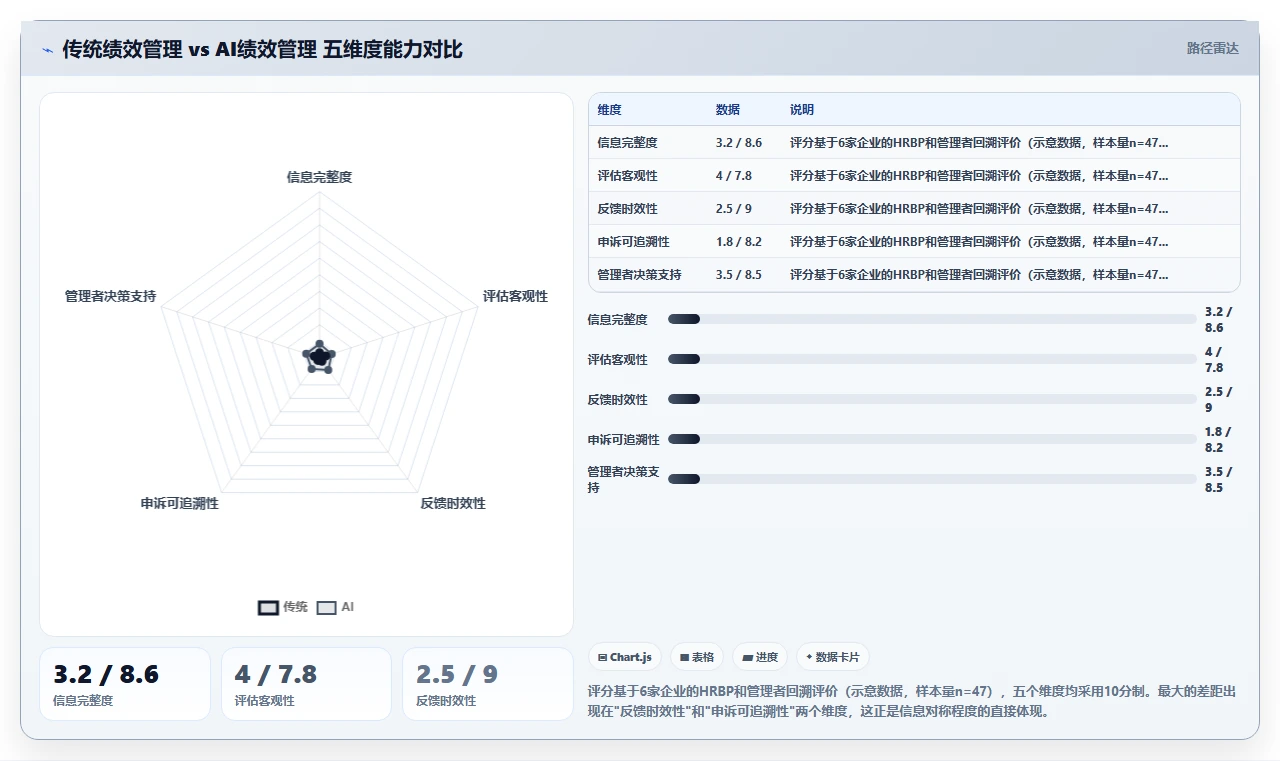
Task: Click the summary paragraph below the tags
Action: (912, 701)
